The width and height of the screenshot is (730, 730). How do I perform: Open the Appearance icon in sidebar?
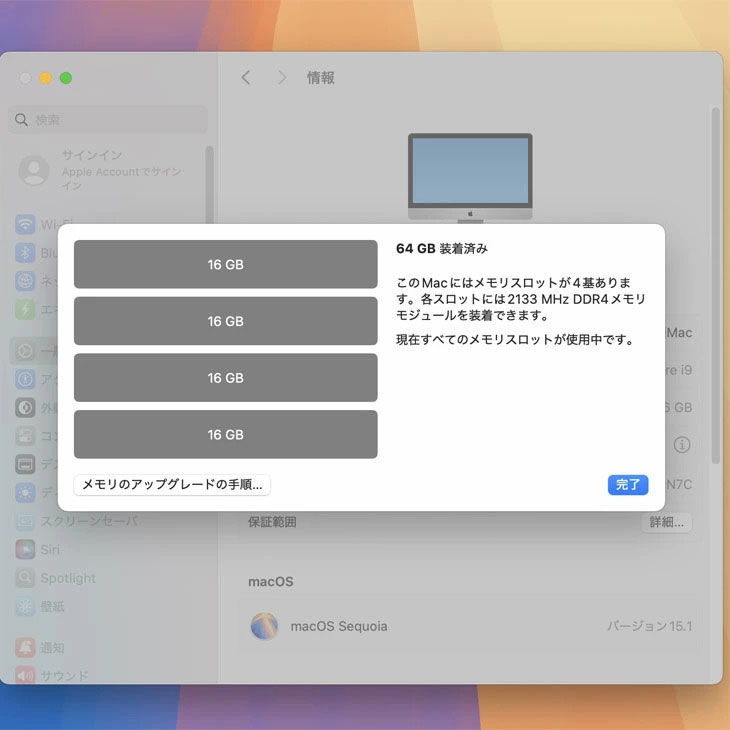tap(25, 407)
